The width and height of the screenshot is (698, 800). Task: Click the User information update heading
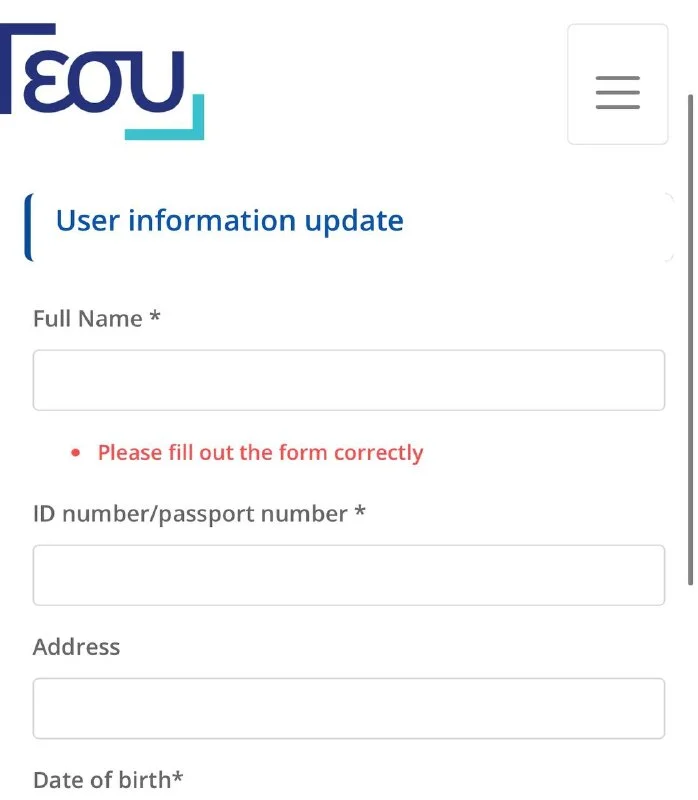point(230,221)
